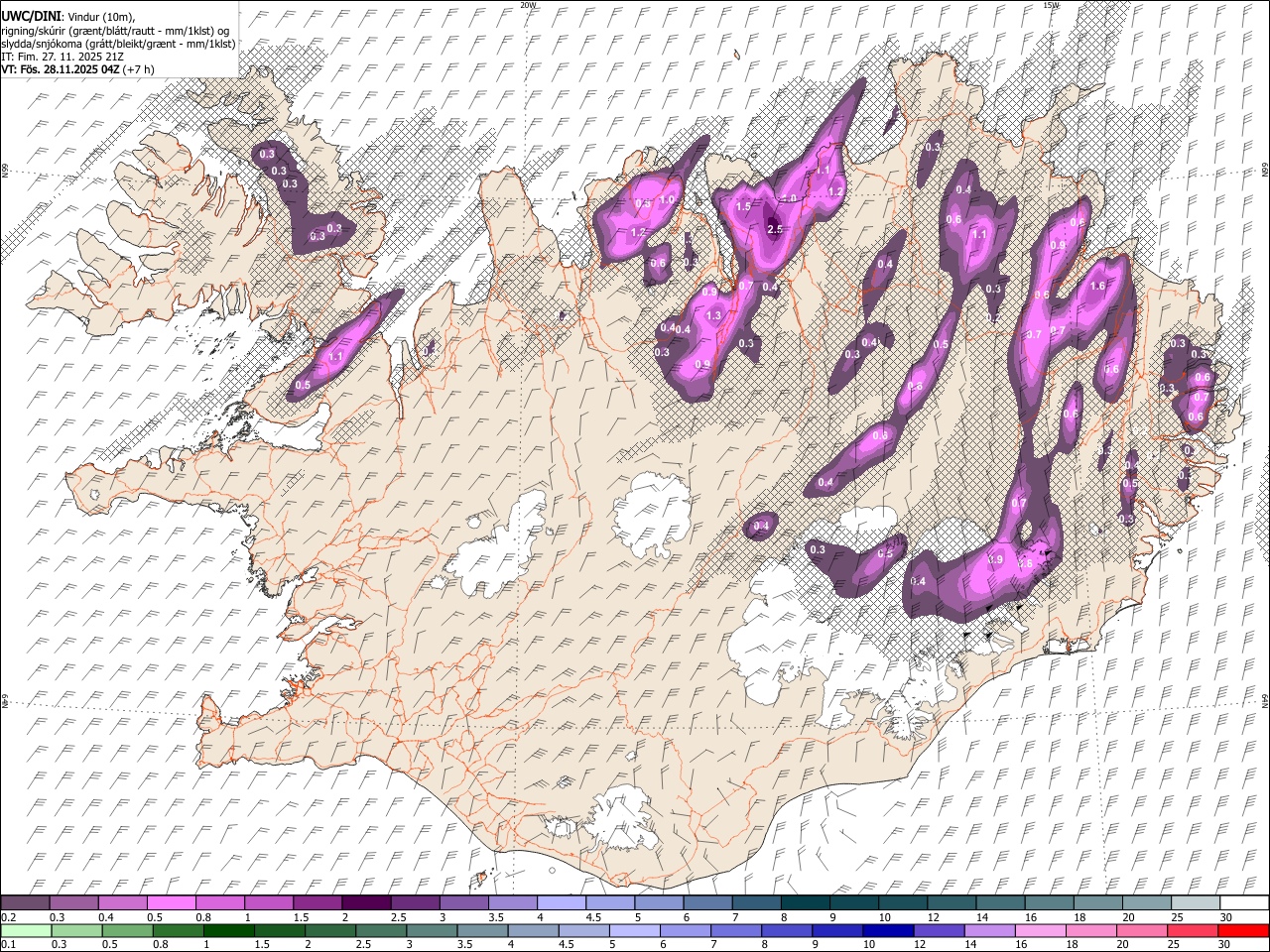Click the "1.6" snowfall value on the map
1270x952 pixels.
coord(1097,286)
